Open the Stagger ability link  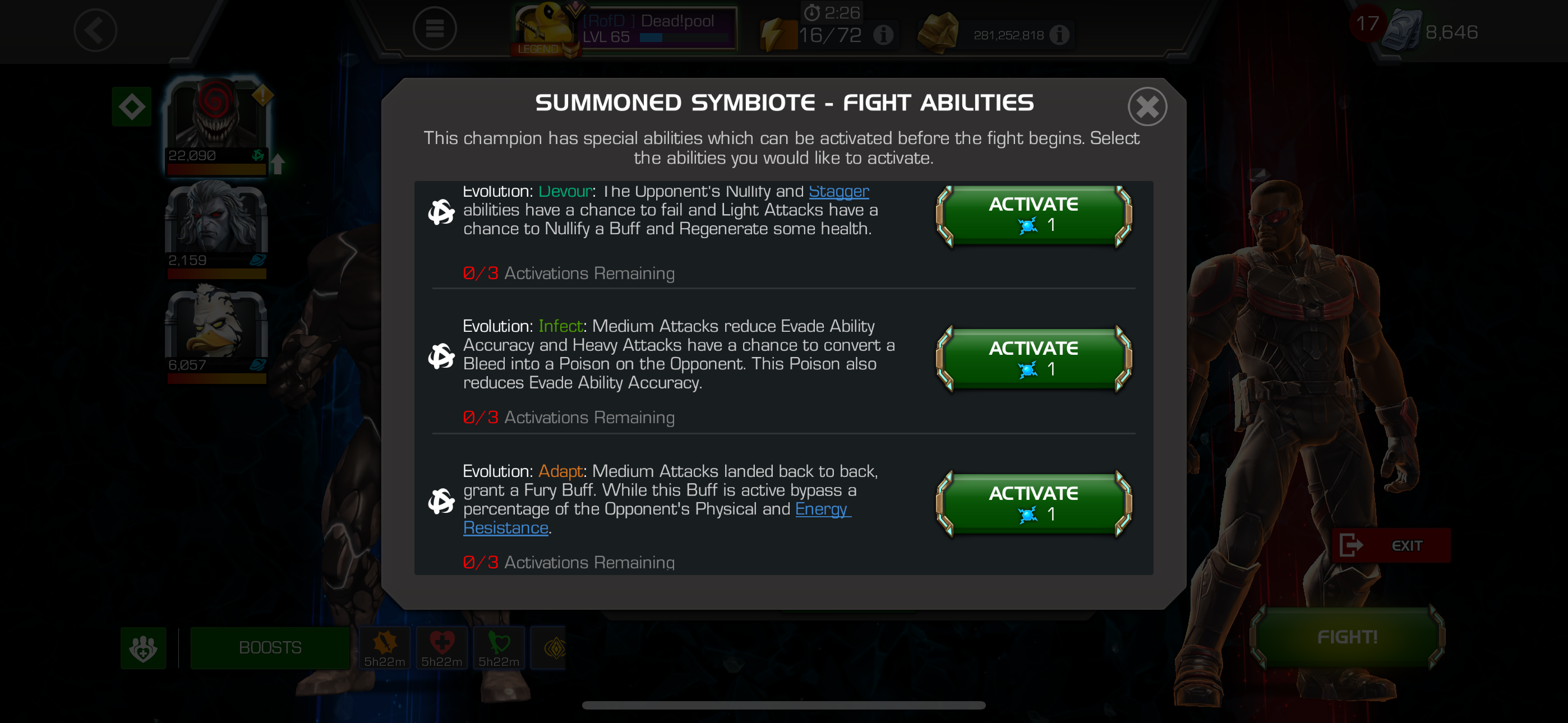tap(838, 191)
